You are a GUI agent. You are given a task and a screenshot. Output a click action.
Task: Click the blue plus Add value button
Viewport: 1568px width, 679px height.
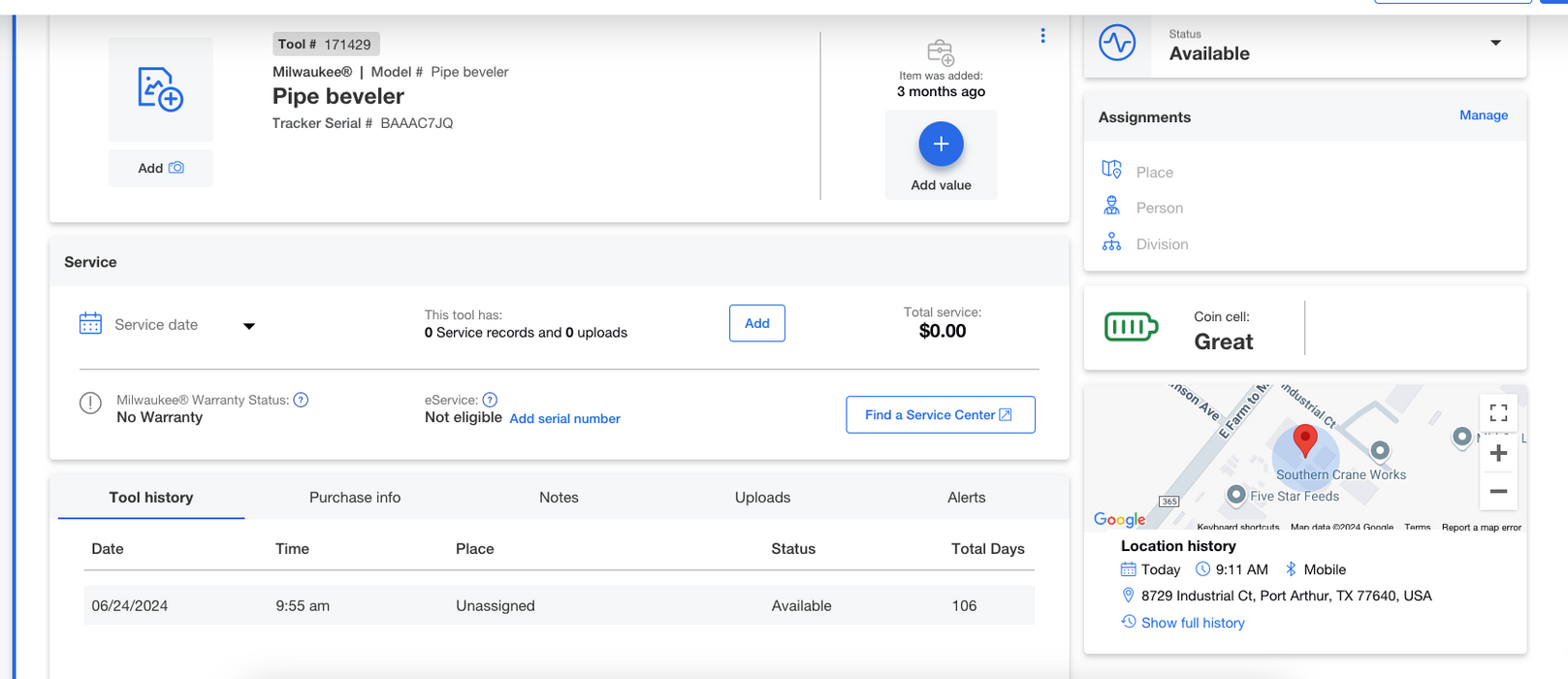(x=941, y=145)
